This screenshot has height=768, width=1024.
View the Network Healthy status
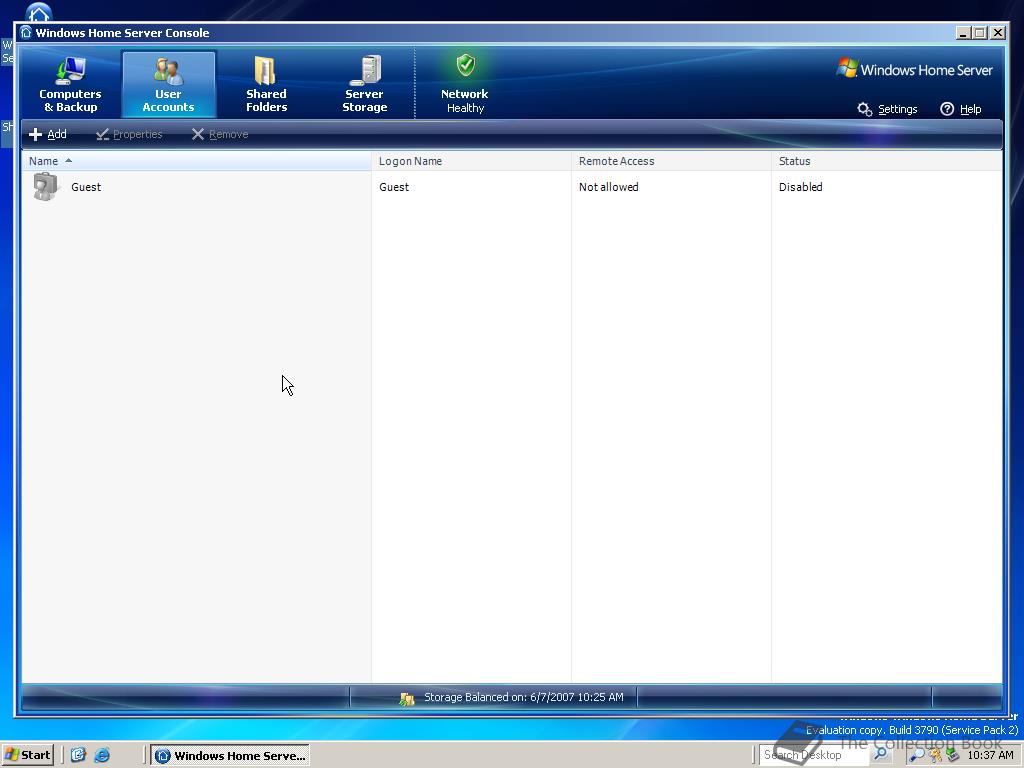pyautogui.click(x=464, y=85)
